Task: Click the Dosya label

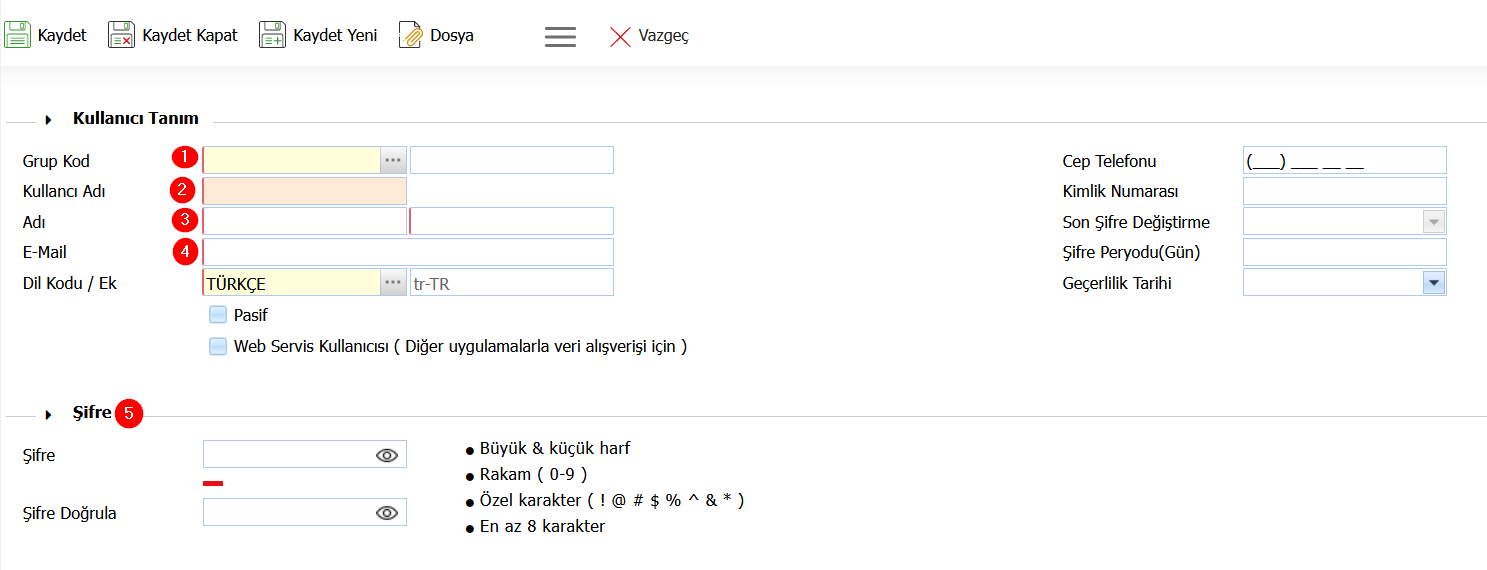Action: point(452,36)
